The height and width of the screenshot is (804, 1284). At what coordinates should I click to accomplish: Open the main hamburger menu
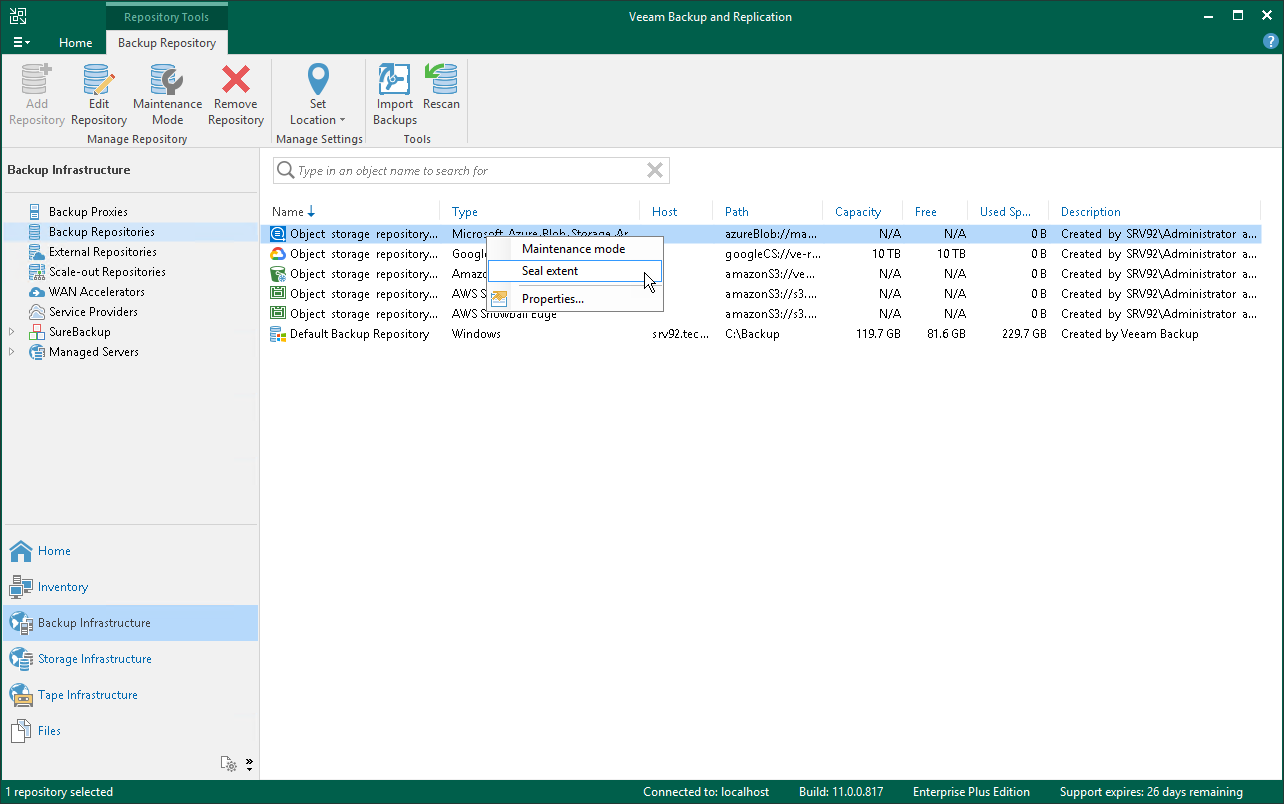[x=21, y=43]
